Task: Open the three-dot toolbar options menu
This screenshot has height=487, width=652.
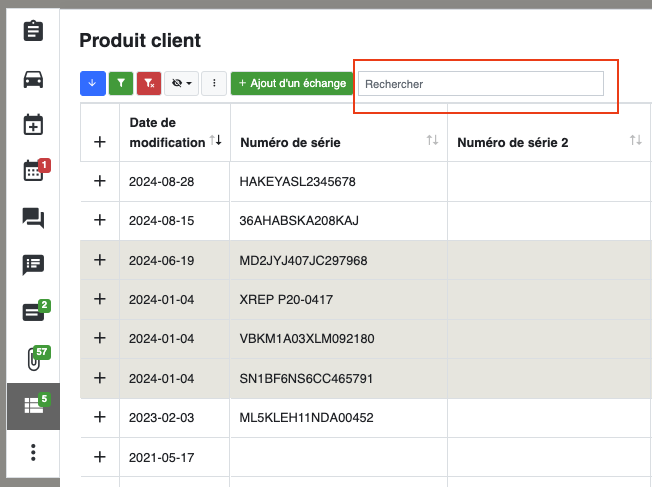Action: click(x=213, y=84)
